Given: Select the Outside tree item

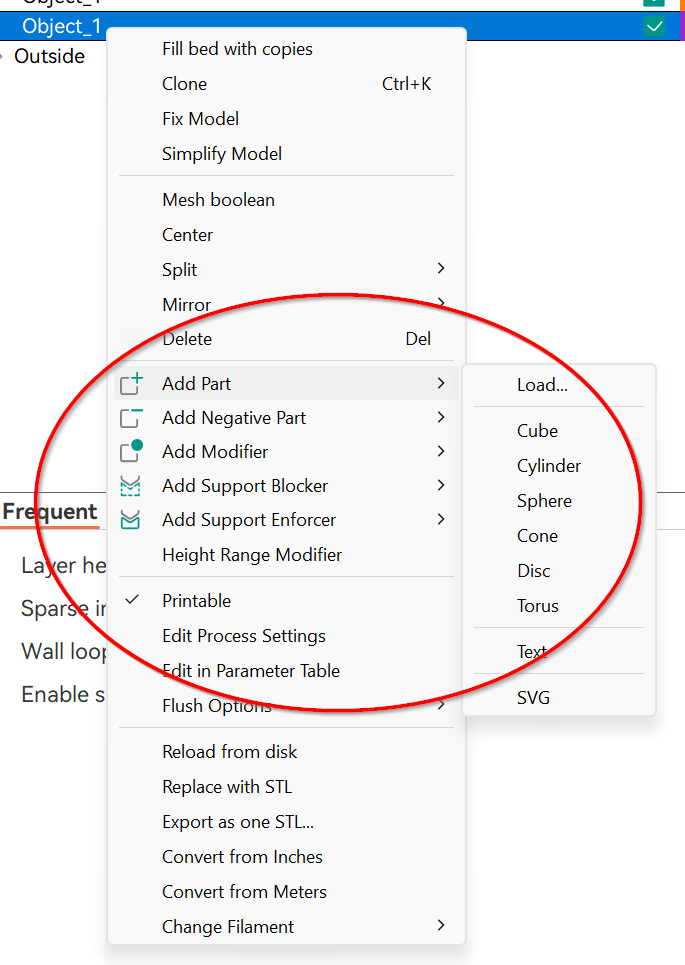Looking at the screenshot, I should 49,56.
